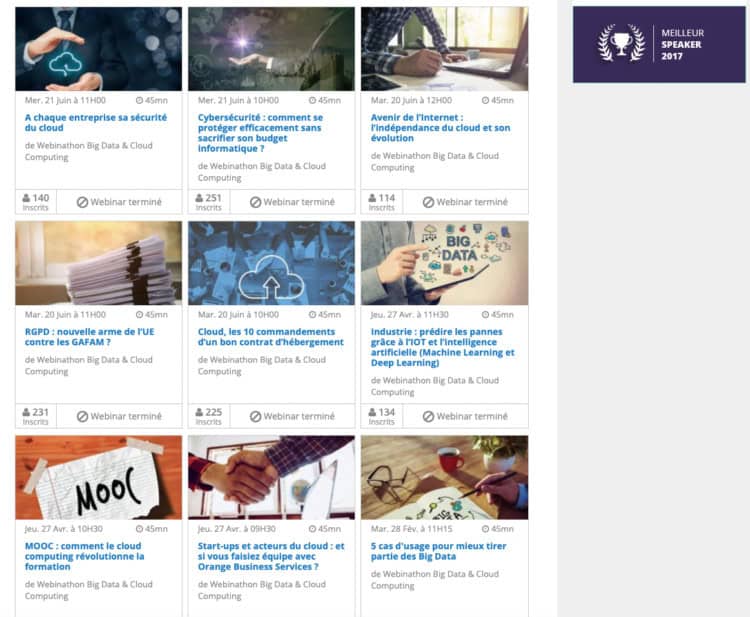Click date 'Mar. 20 Juin à 12H00'
This screenshot has width=750, height=617.
411,100
